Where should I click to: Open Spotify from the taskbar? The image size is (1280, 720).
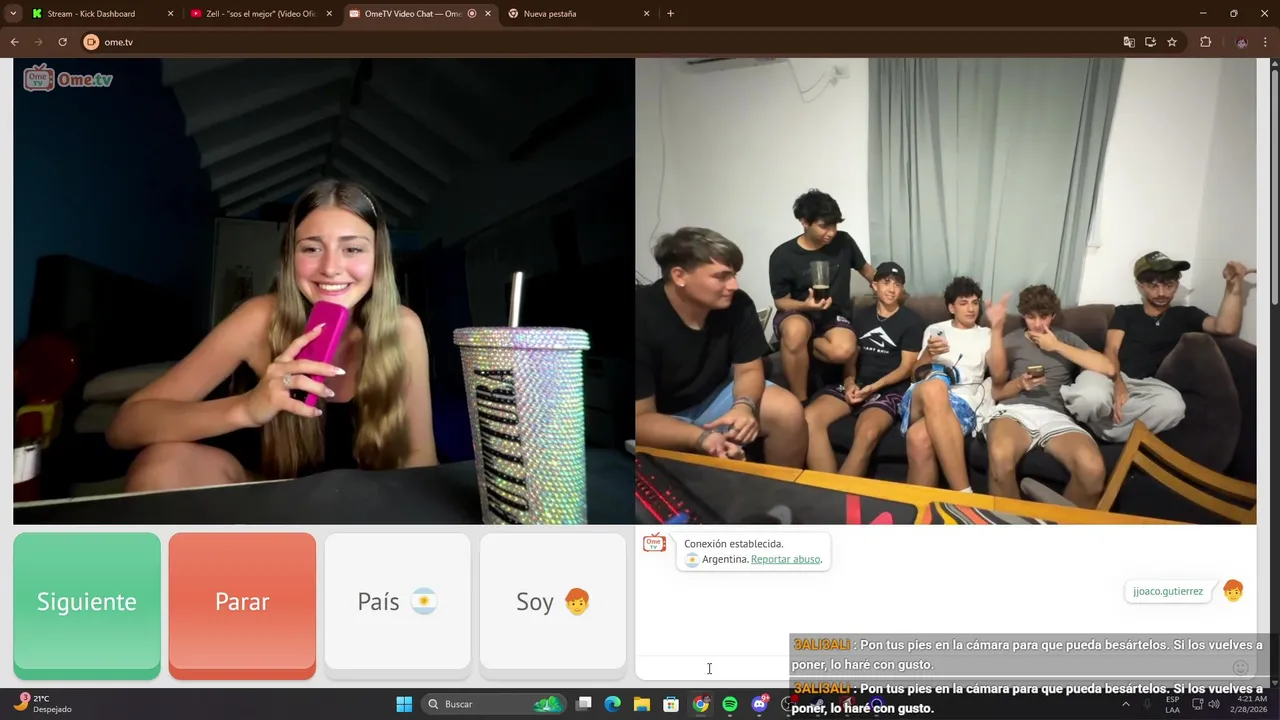[730, 704]
